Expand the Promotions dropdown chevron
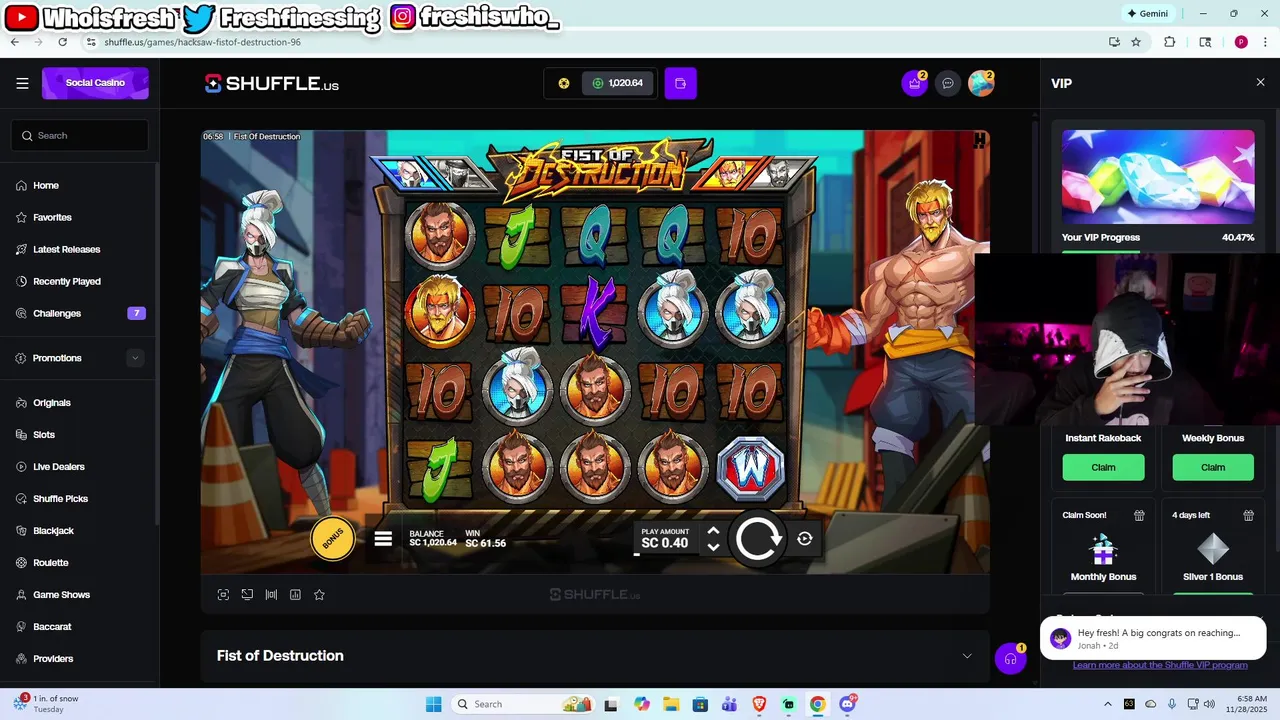Screen dimensions: 1280x720 135,358
